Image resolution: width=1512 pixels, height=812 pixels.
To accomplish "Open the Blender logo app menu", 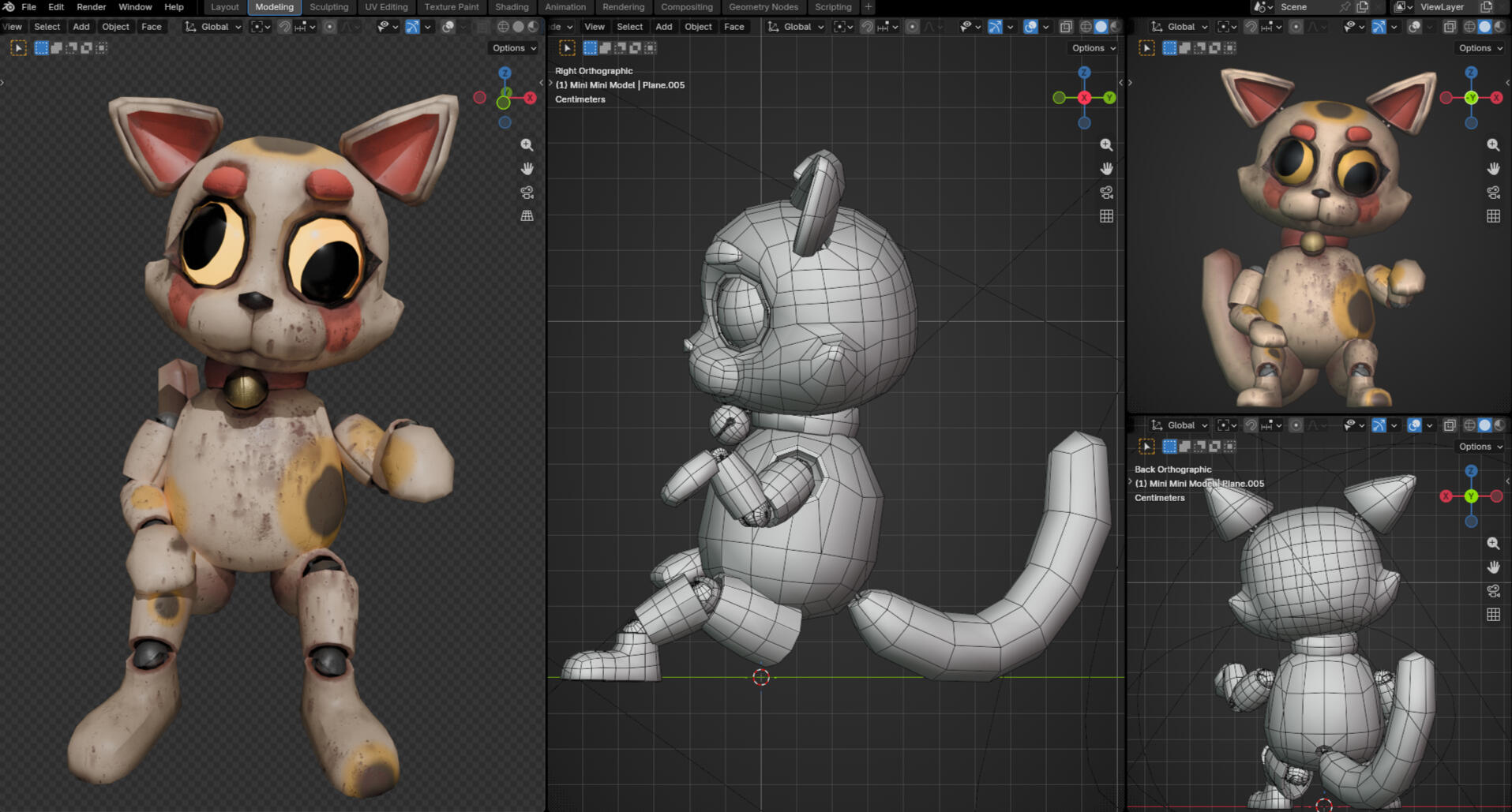I will [x=9, y=7].
